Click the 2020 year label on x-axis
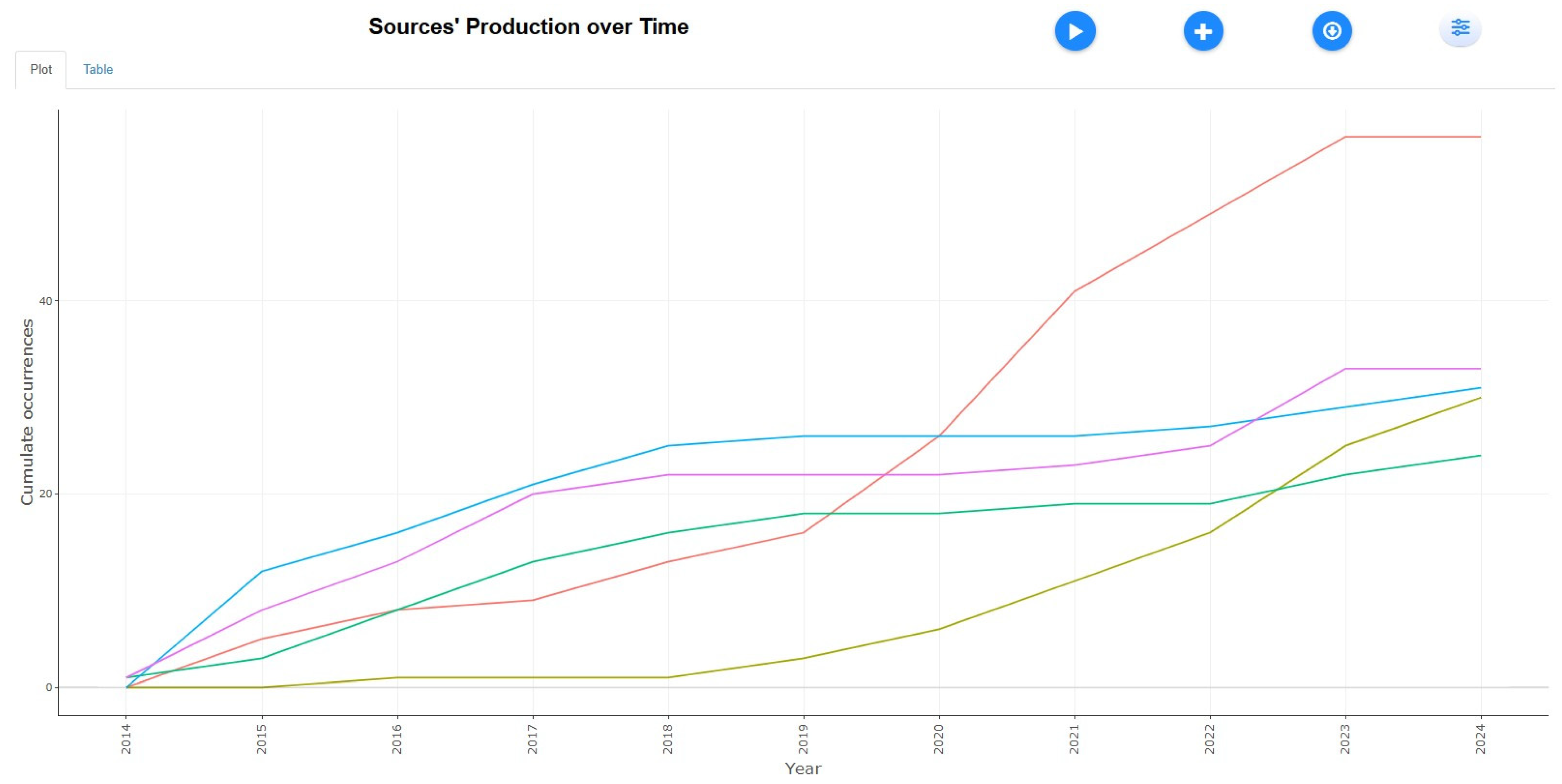The width and height of the screenshot is (1562, 784). pyautogui.click(x=939, y=739)
